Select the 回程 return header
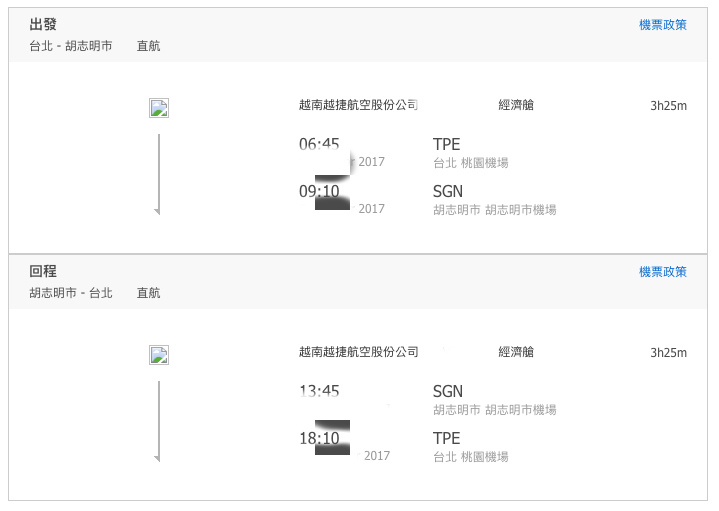Viewport: 719px width, 511px height. tap(43, 271)
